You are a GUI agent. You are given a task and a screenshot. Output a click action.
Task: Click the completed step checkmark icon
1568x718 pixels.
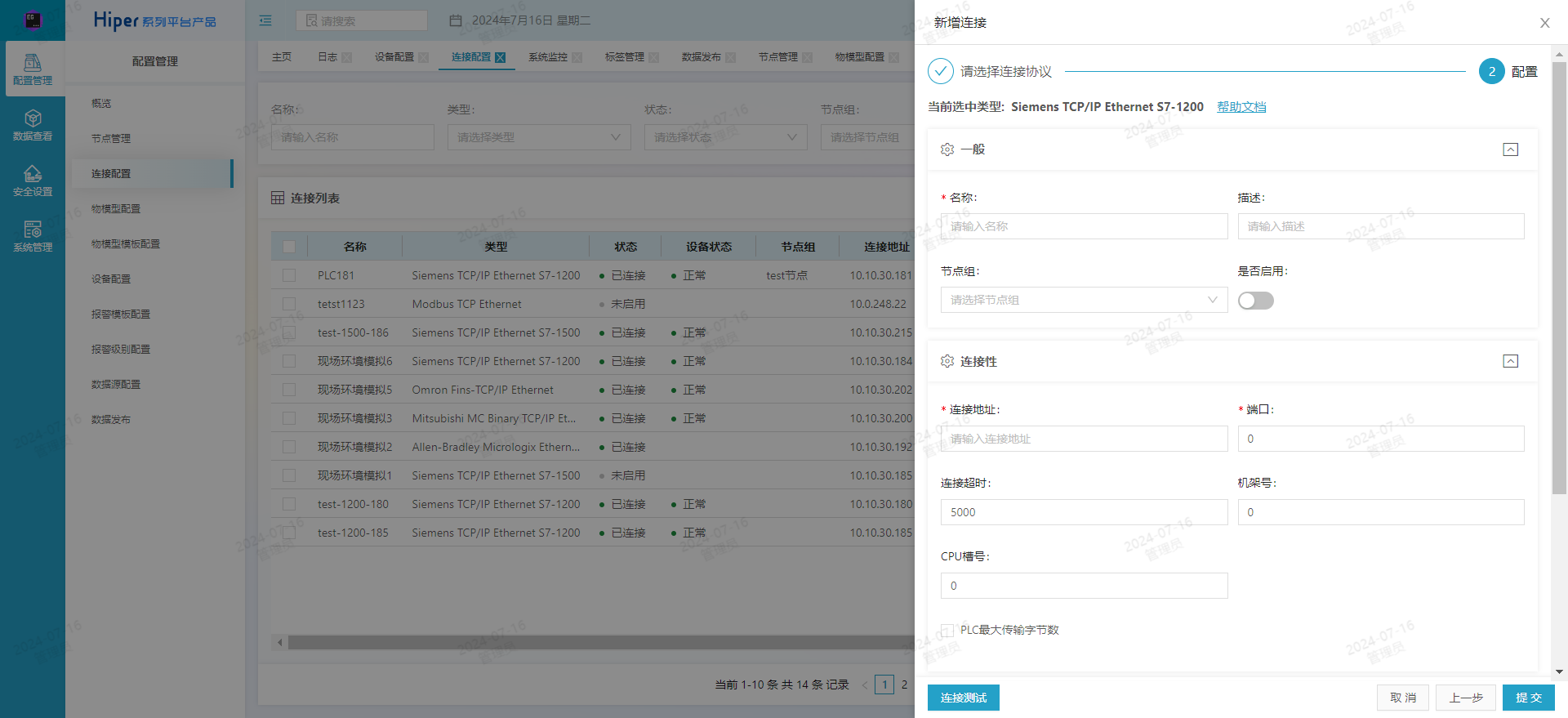tap(941, 71)
